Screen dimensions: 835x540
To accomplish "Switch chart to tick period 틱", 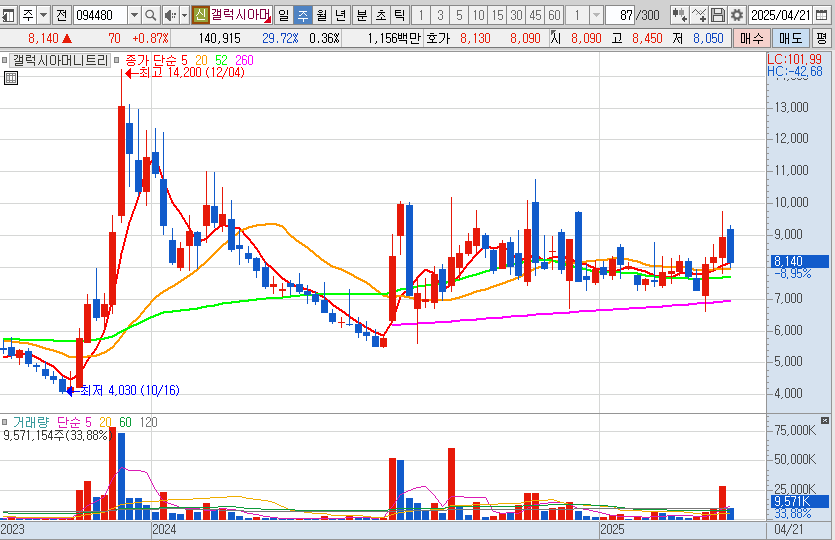I will click(x=399, y=15).
